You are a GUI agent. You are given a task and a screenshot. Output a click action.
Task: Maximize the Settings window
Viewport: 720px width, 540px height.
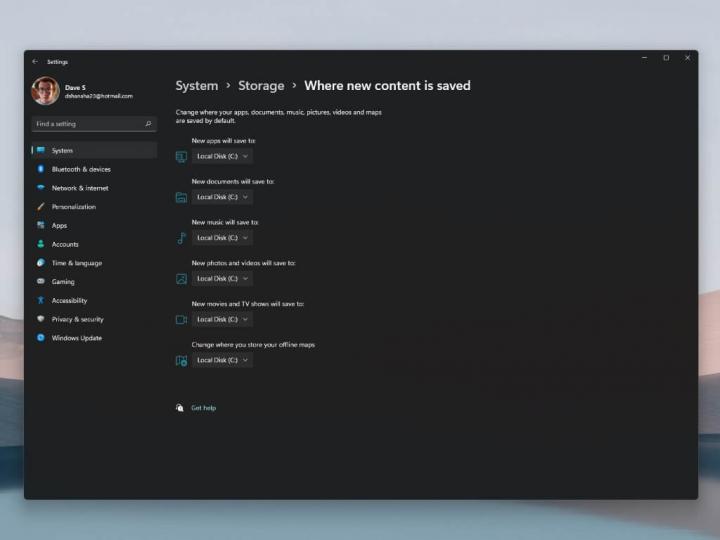coord(666,58)
